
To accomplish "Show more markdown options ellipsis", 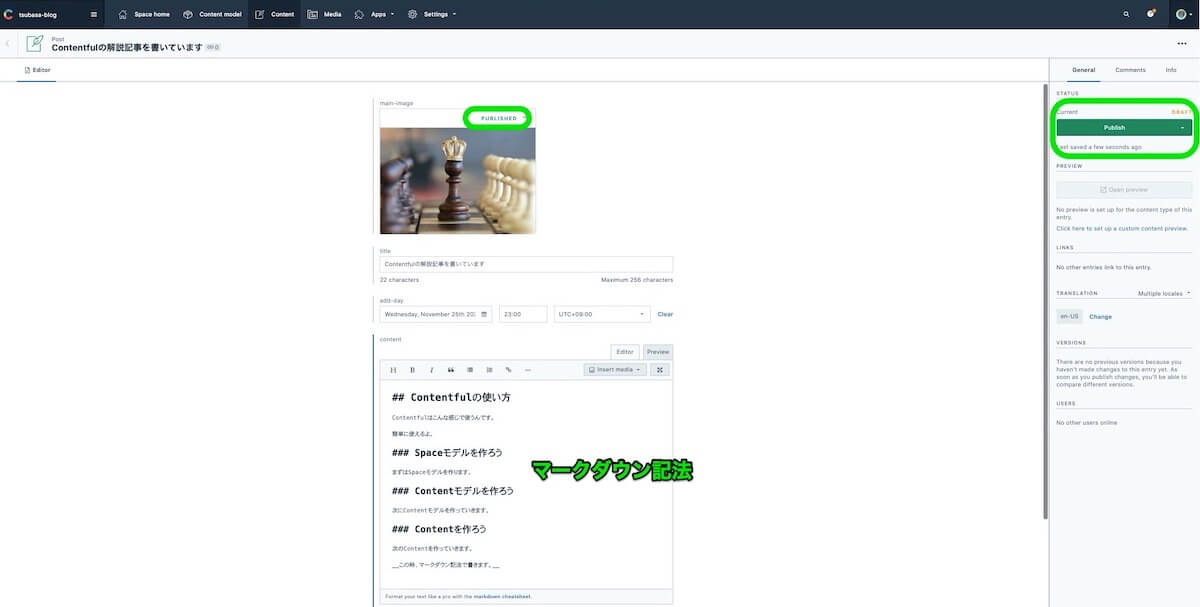I will click(528, 370).
